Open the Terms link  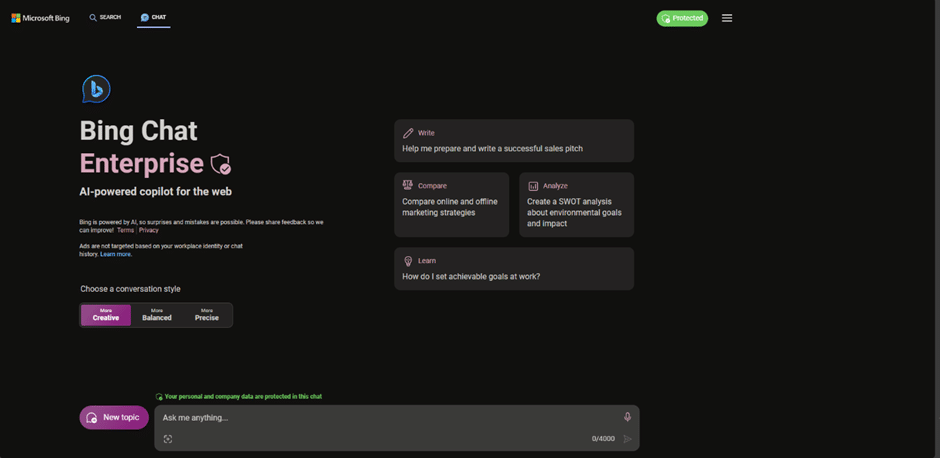[125, 230]
